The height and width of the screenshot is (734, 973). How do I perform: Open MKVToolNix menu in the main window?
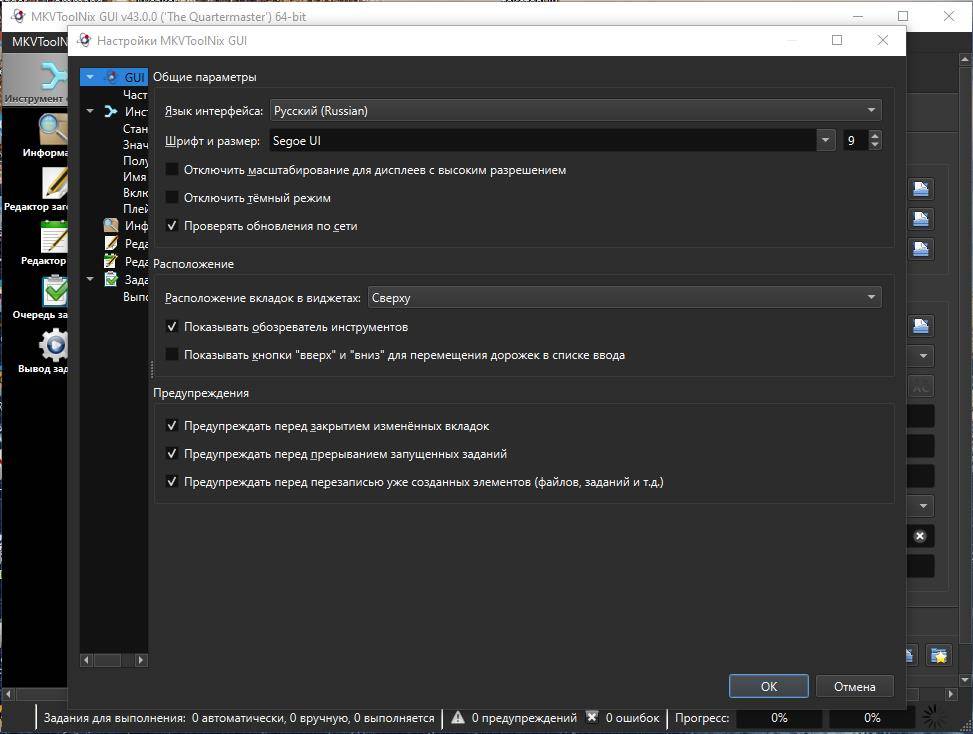click(x=38, y=42)
